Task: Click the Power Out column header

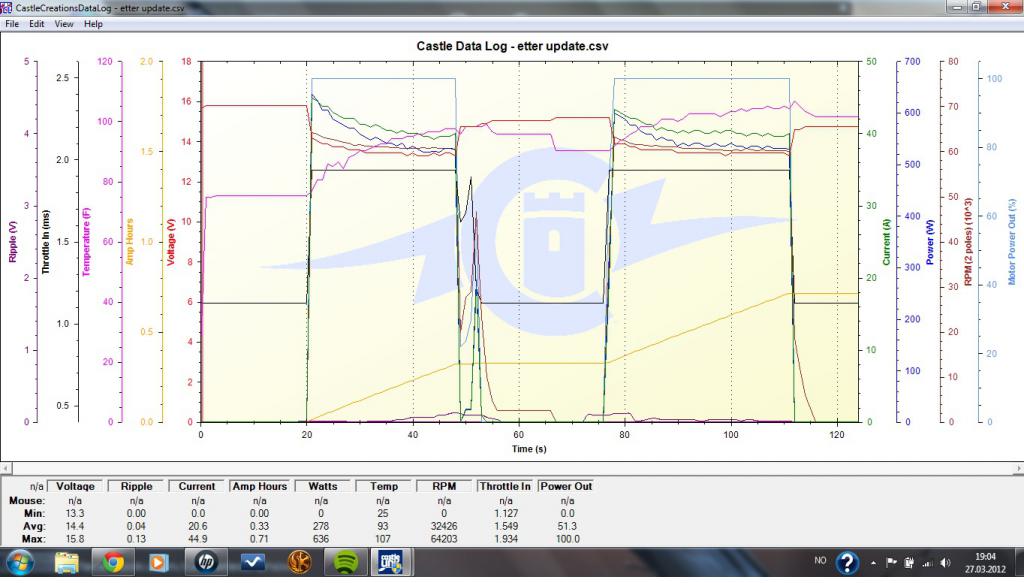Action: tap(567, 486)
